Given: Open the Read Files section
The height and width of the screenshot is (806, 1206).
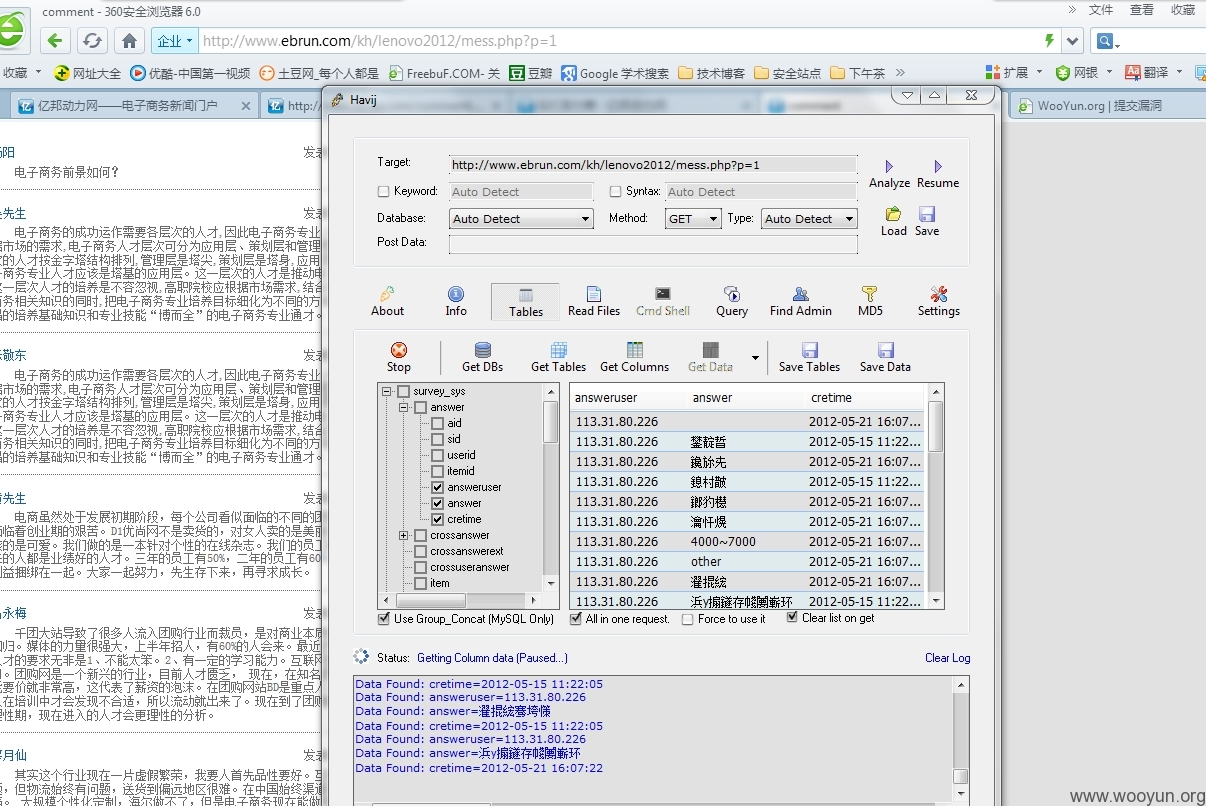Looking at the screenshot, I should [594, 301].
